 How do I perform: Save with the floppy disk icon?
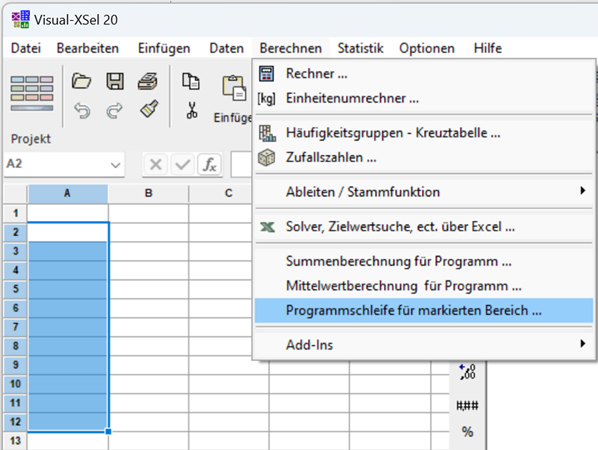coord(115,81)
